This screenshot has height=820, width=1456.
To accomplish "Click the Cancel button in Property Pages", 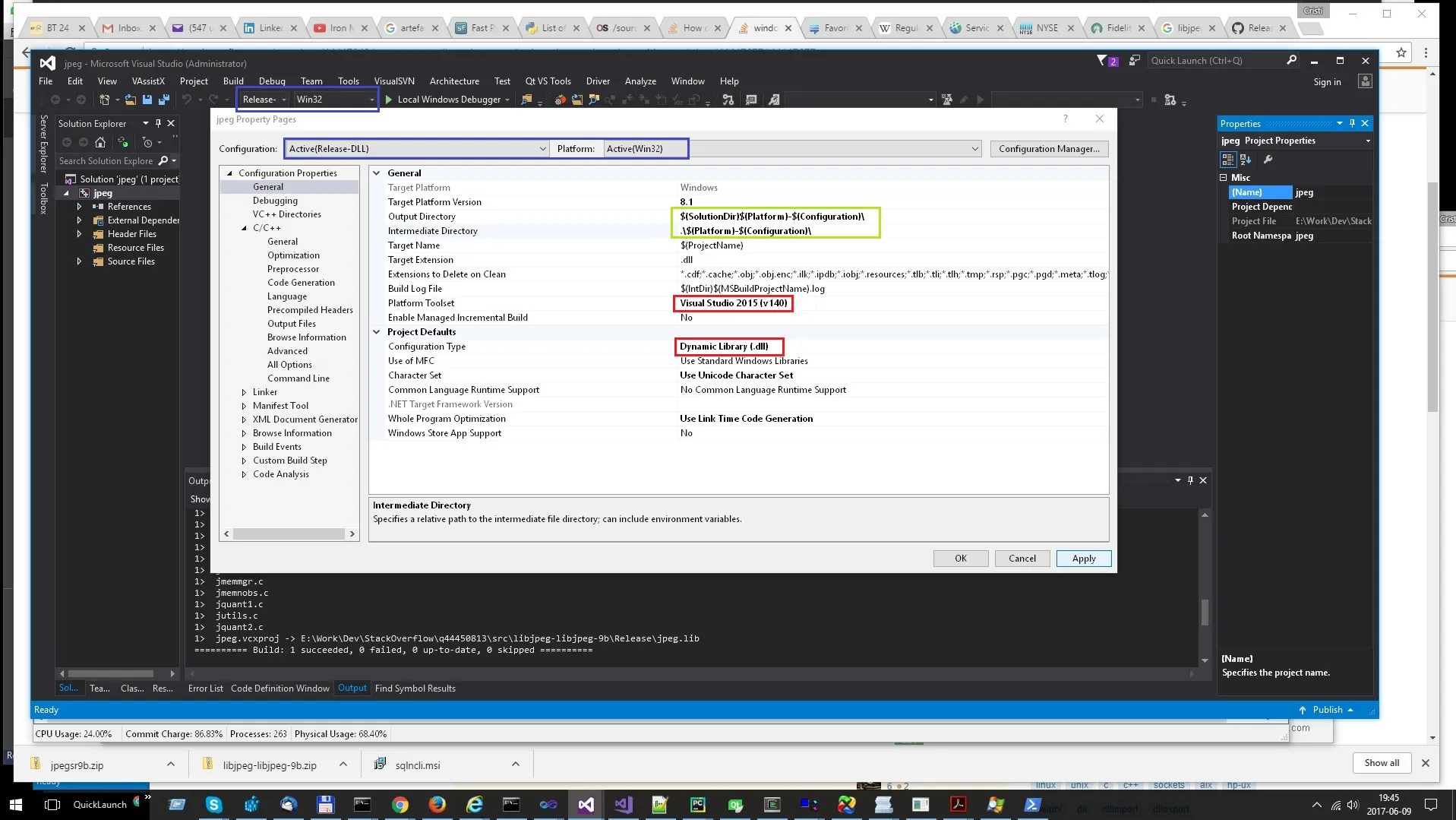I will click(x=1022, y=559).
